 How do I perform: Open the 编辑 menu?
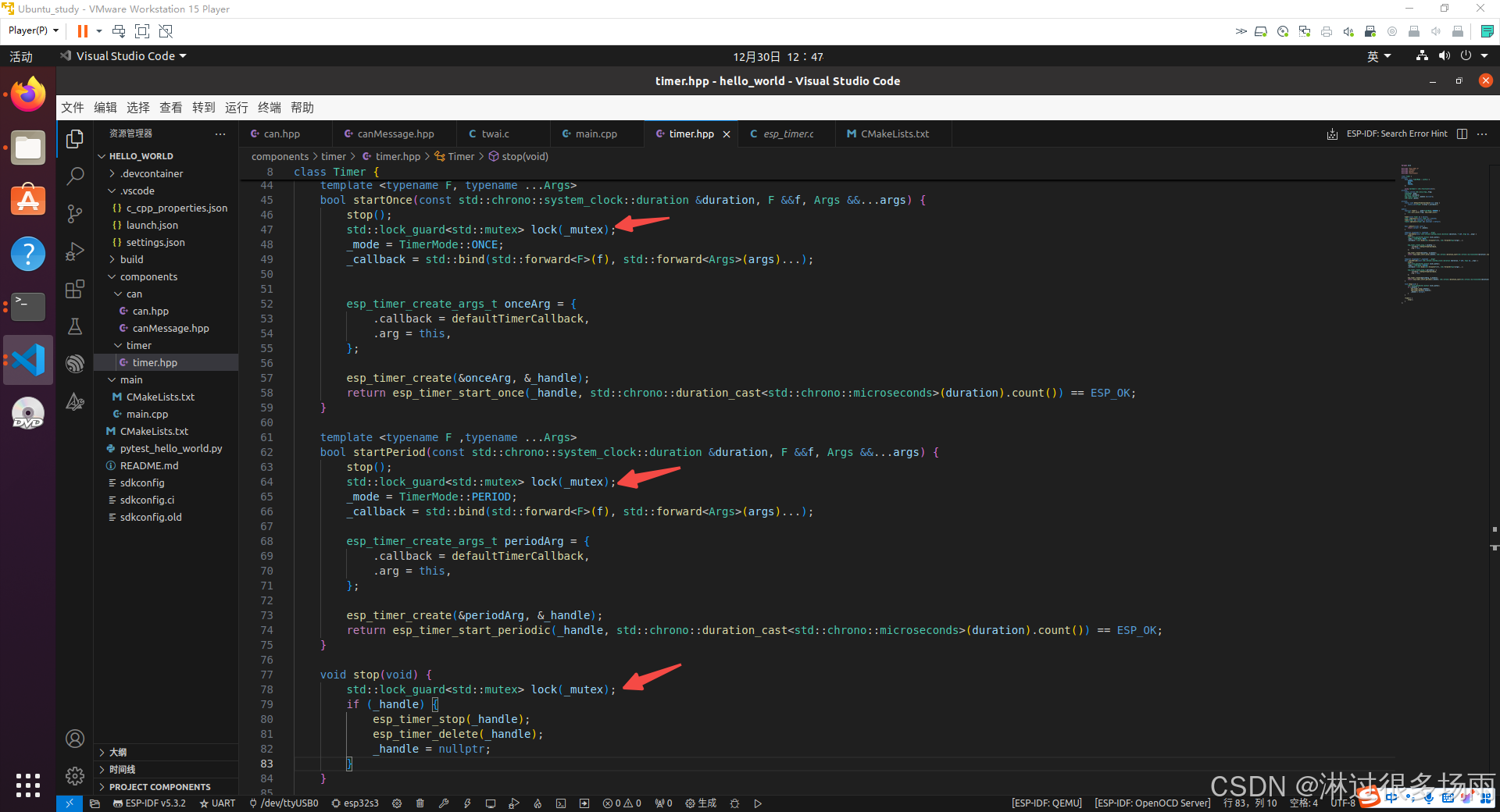point(105,108)
